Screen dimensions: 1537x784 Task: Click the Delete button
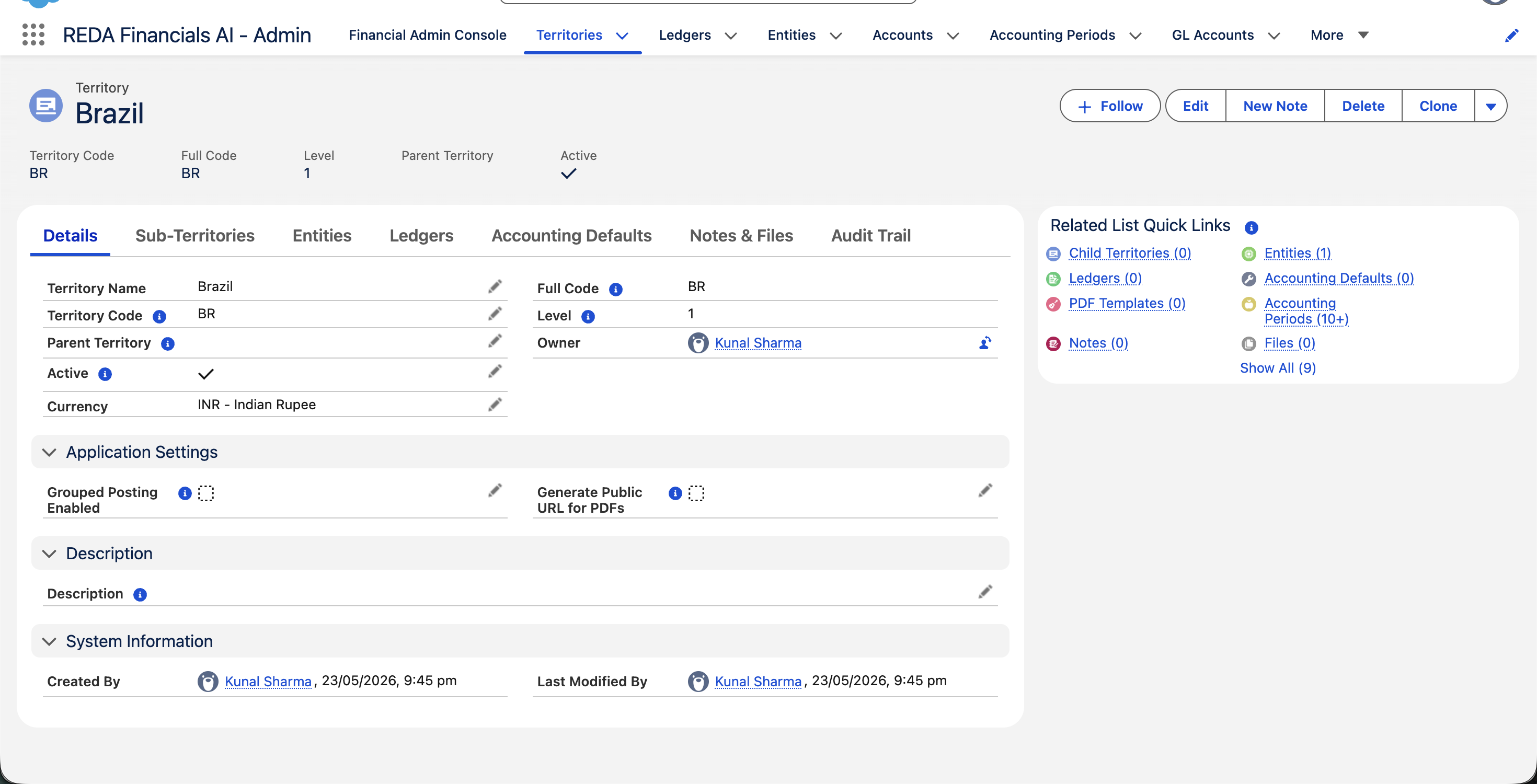[1363, 106]
